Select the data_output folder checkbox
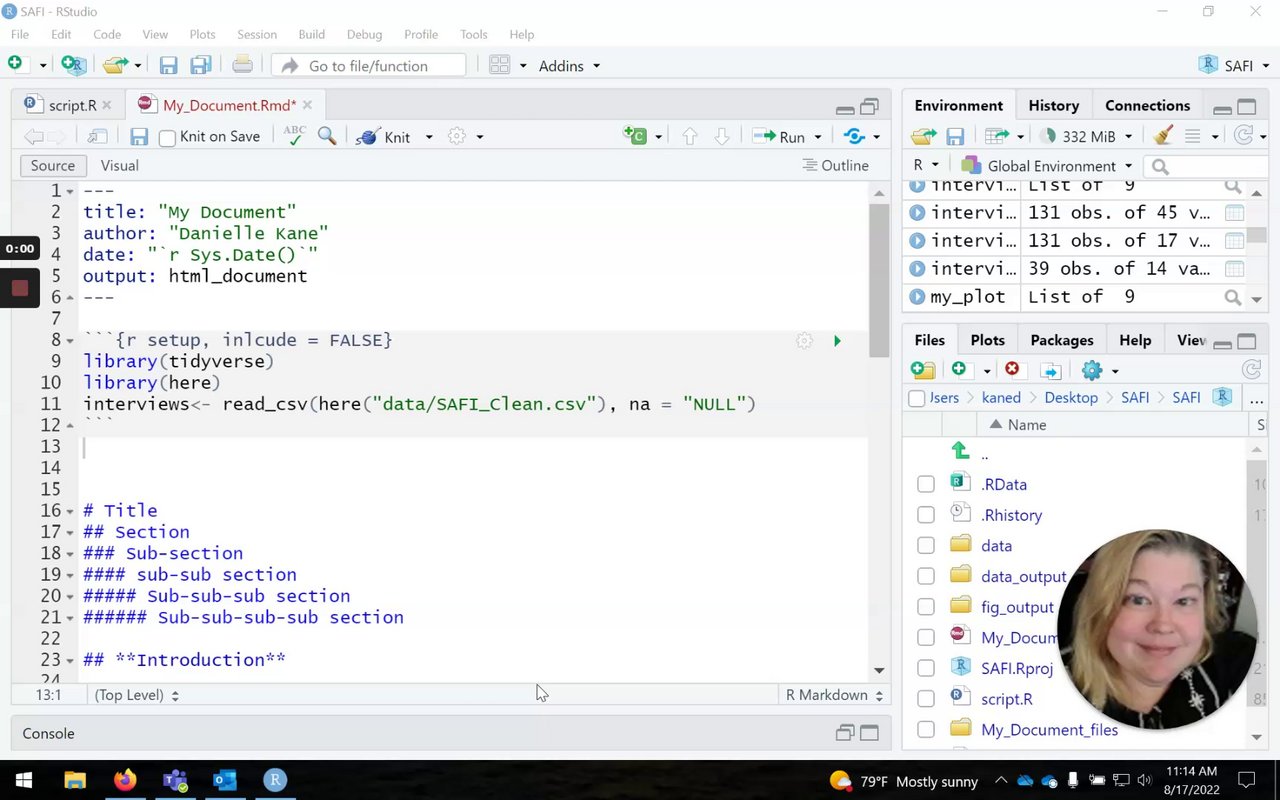 point(926,576)
